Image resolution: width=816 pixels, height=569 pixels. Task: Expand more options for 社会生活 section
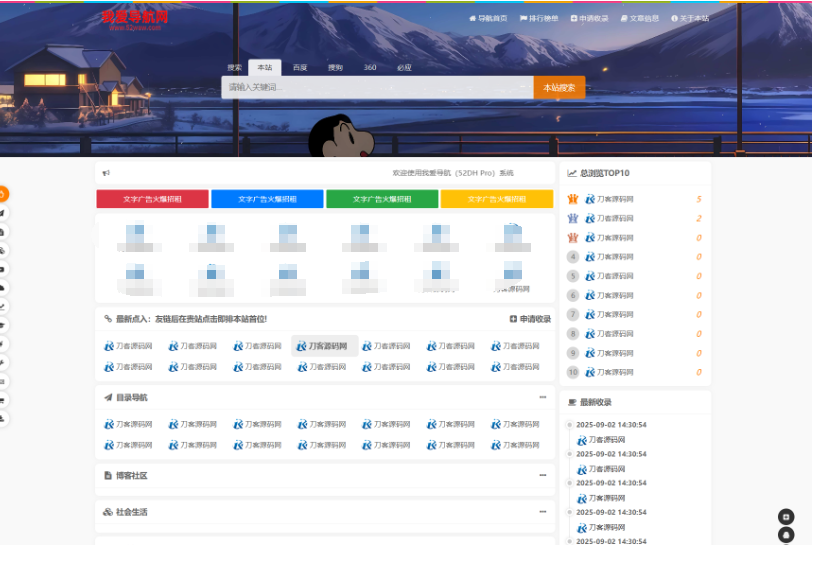coord(543,512)
